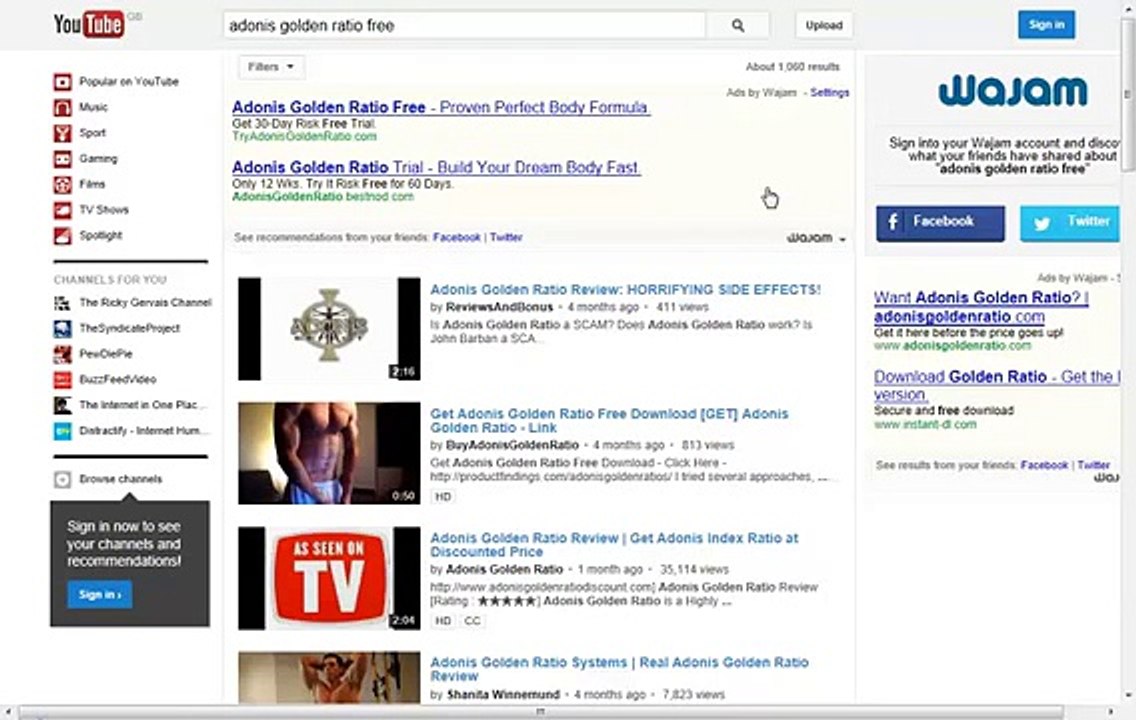Open Want Adonis Golden Ratio sidebar ad
Screen dimensions: 1136x720
(981, 307)
